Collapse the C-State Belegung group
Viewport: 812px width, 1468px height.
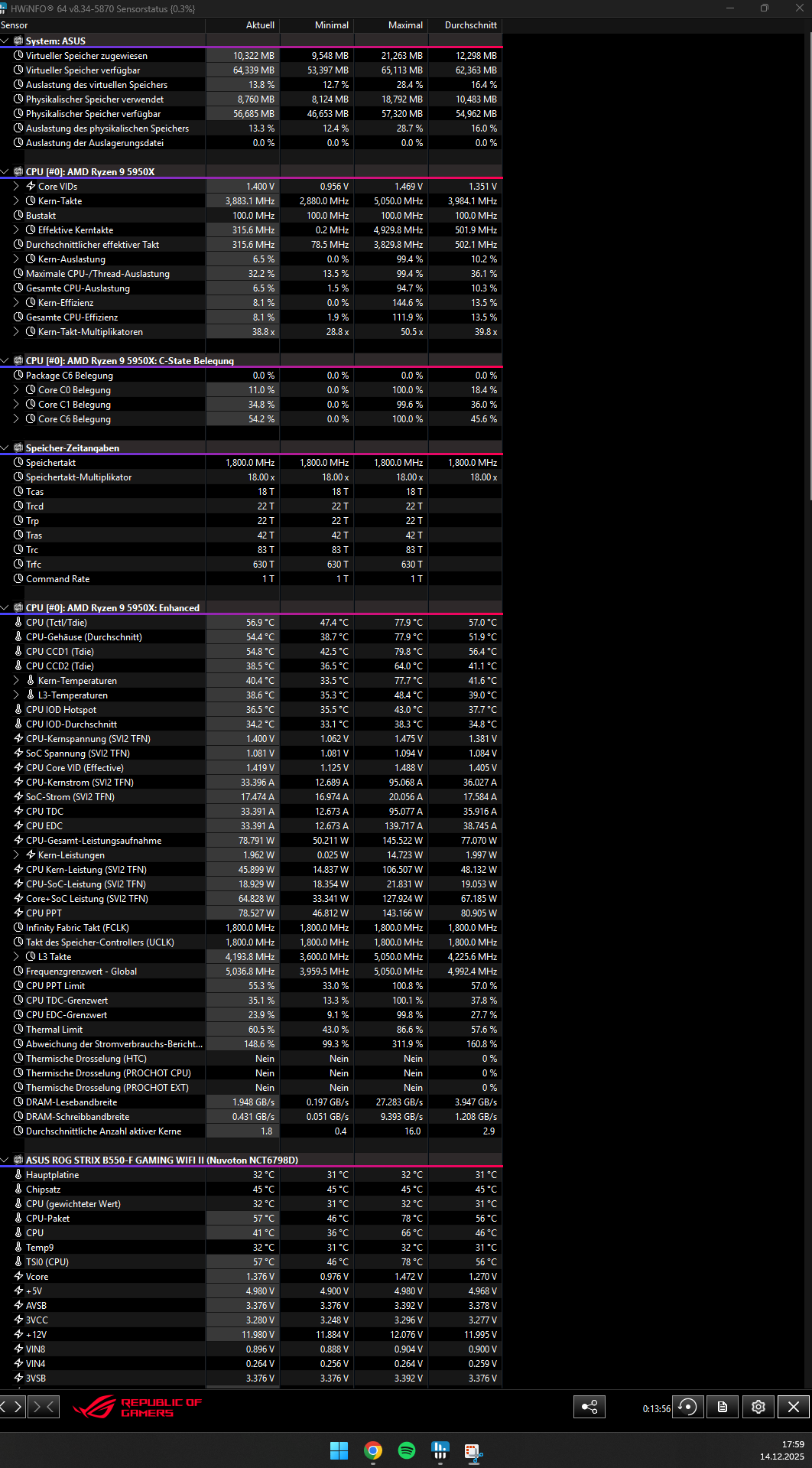point(5,361)
